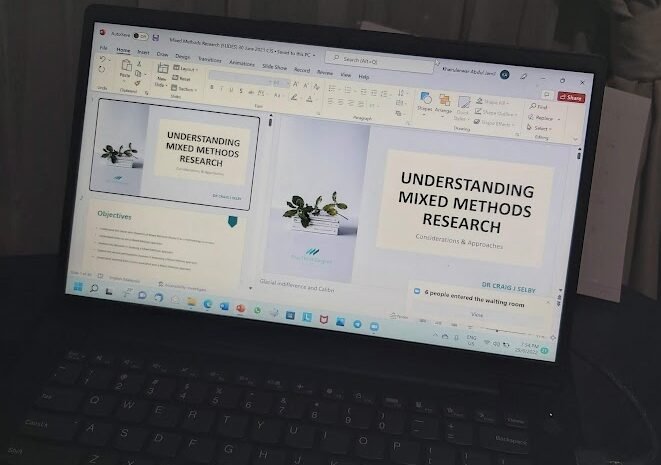
Task: Open the Draw ribbon tab
Action: [162, 54]
